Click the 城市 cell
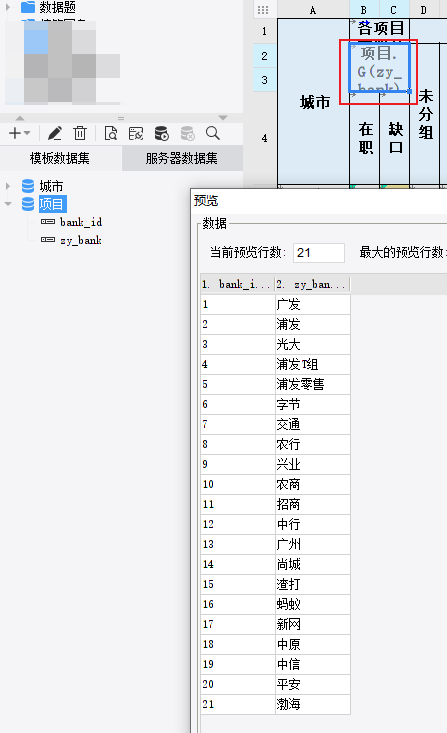Screen dimensions: 447x733 coord(314,101)
